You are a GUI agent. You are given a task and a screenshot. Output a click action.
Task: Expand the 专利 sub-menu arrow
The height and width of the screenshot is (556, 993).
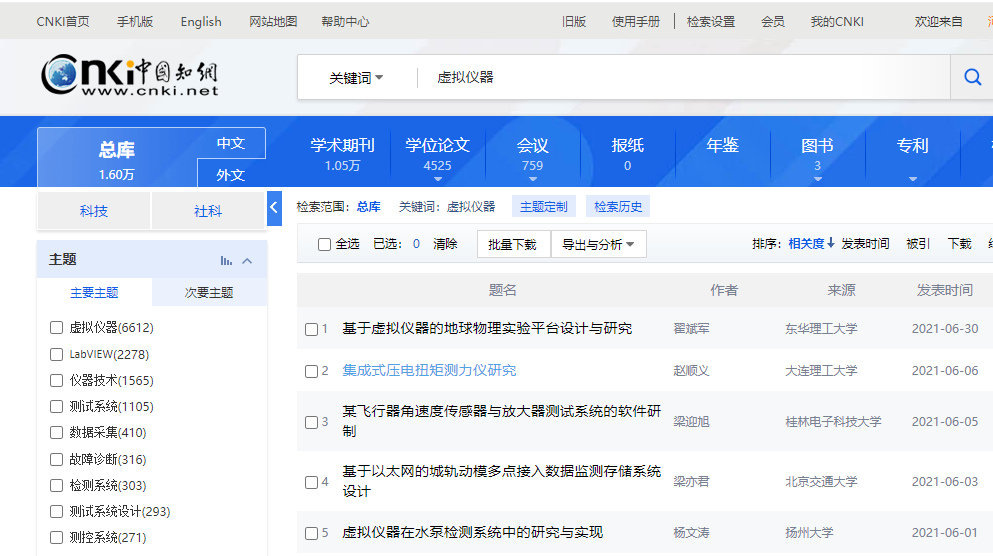pos(913,179)
